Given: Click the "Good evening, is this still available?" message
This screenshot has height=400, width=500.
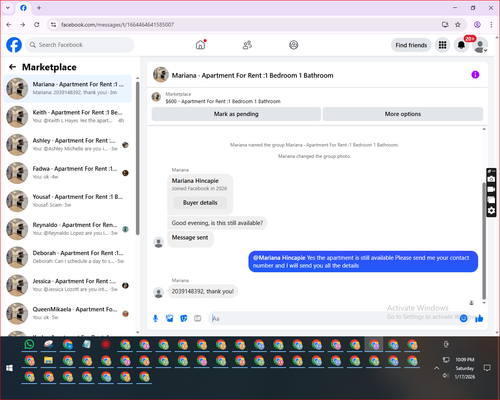Looking at the screenshot, I should [x=217, y=223].
